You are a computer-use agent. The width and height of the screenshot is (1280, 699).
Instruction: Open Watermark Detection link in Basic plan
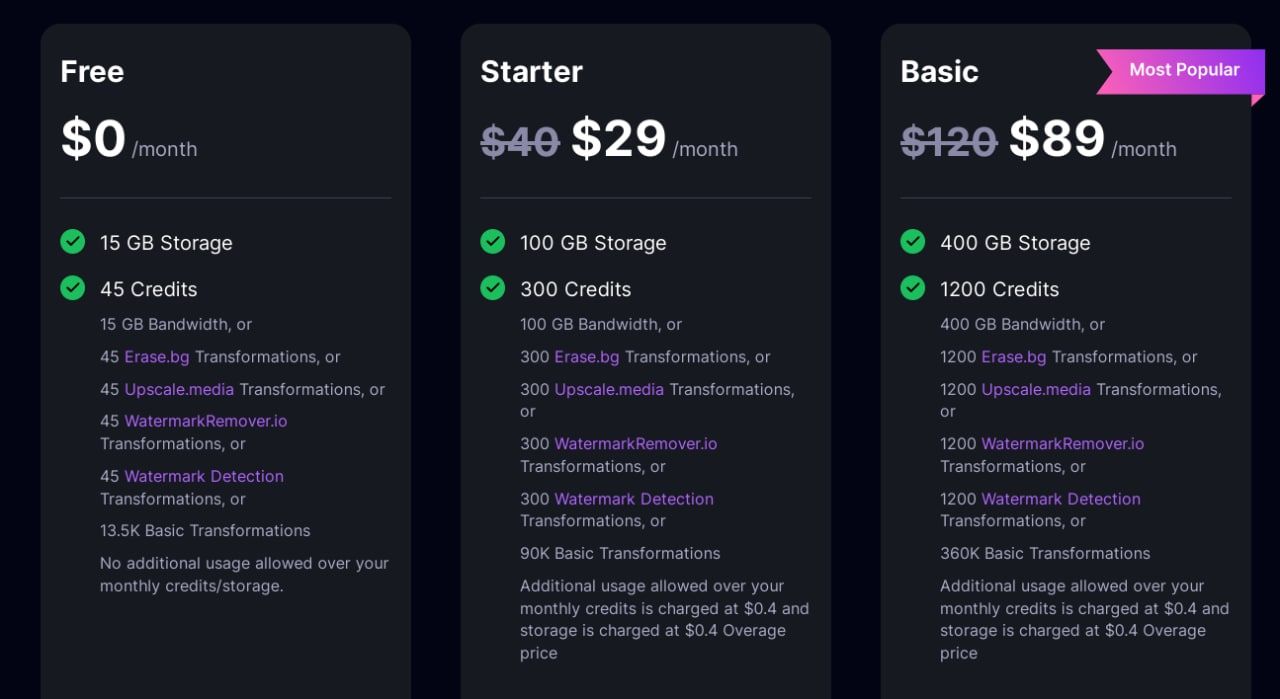pyautogui.click(x=1061, y=499)
